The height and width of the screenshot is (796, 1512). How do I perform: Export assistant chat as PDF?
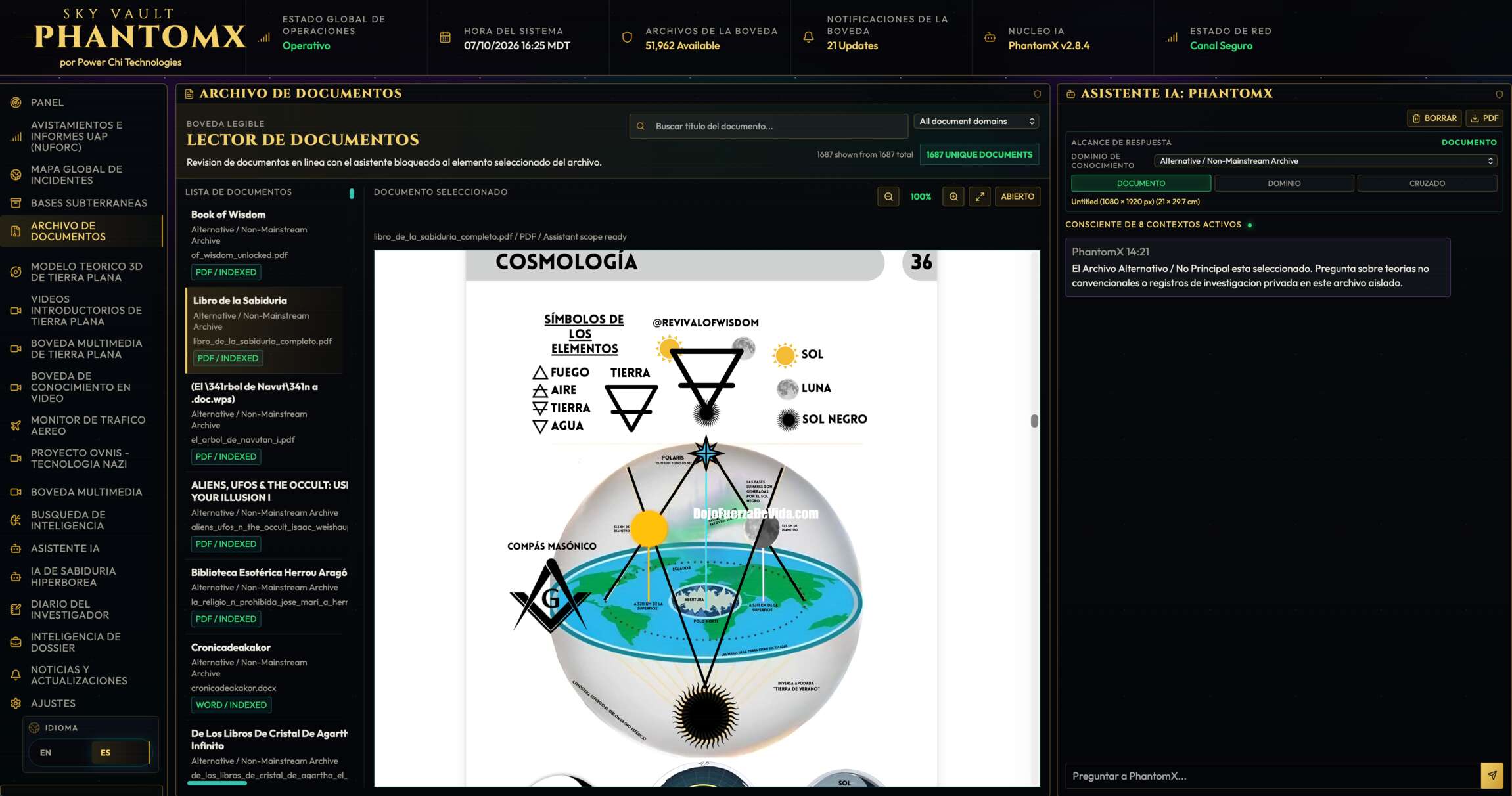(1484, 118)
